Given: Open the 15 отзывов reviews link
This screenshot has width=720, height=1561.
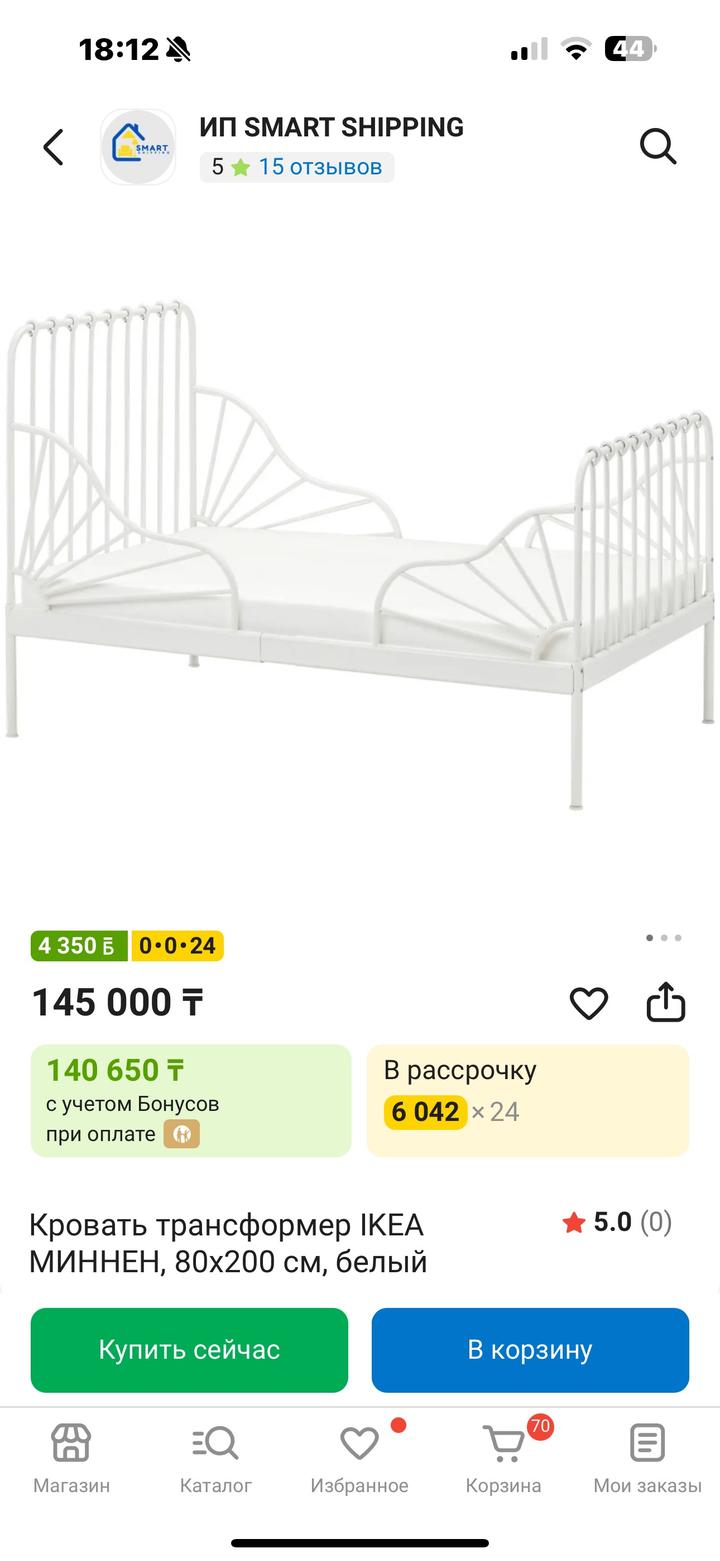Looking at the screenshot, I should click(x=320, y=167).
